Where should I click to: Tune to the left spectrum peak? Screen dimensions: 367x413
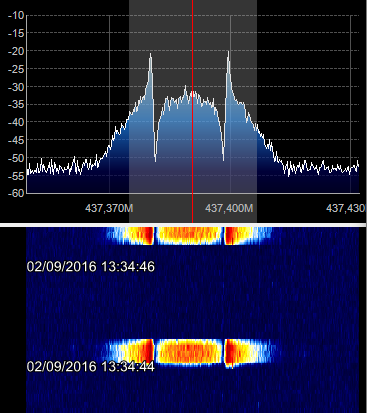point(150,55)
